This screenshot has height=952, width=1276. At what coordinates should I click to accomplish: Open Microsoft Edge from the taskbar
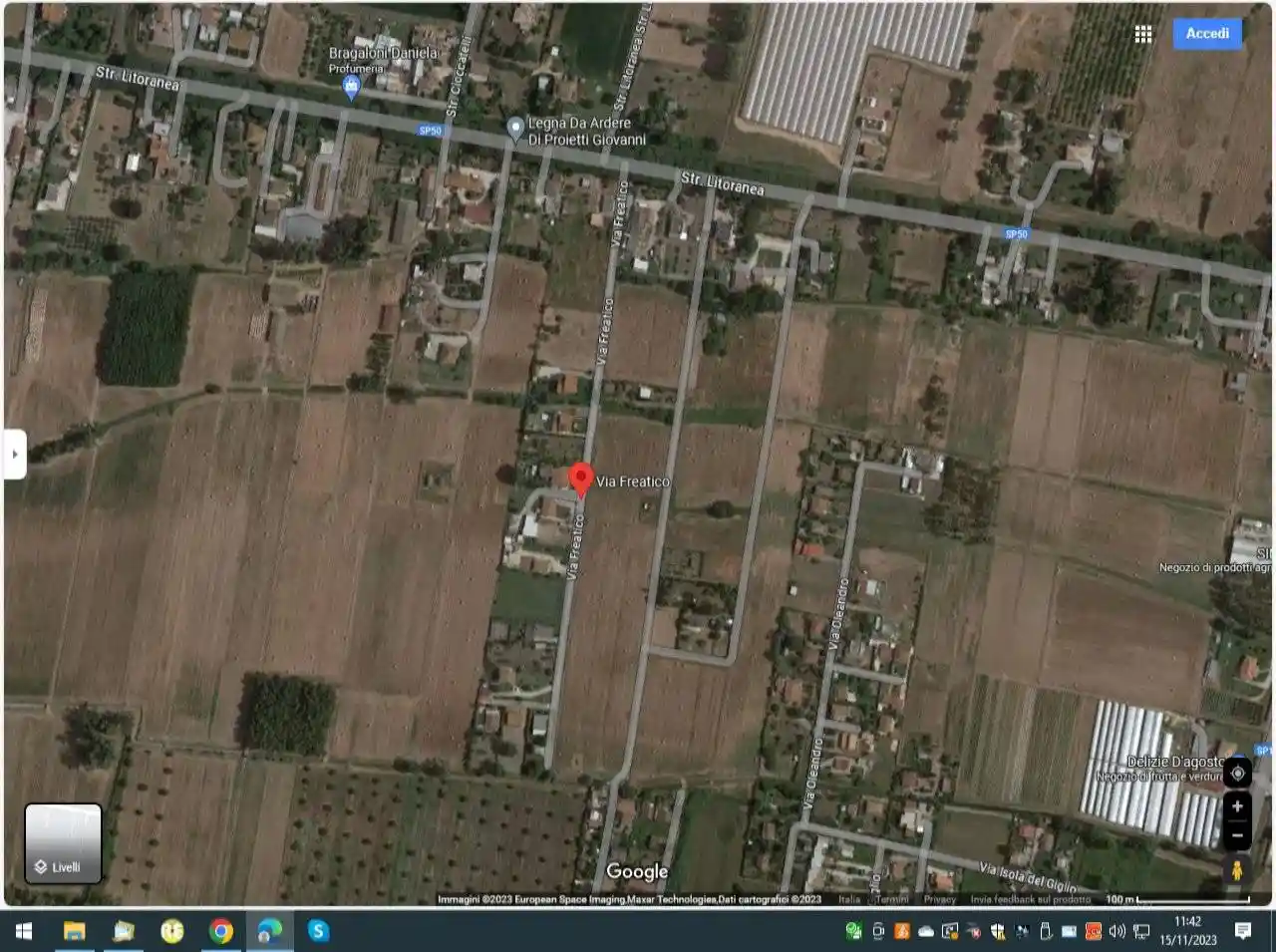point(269,932)
